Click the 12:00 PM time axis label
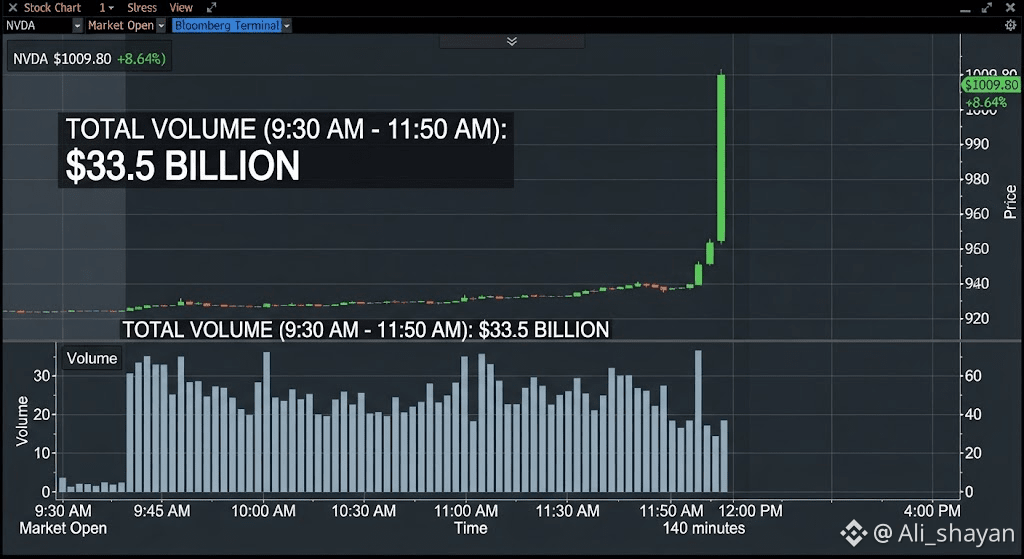 pos(750,511)
